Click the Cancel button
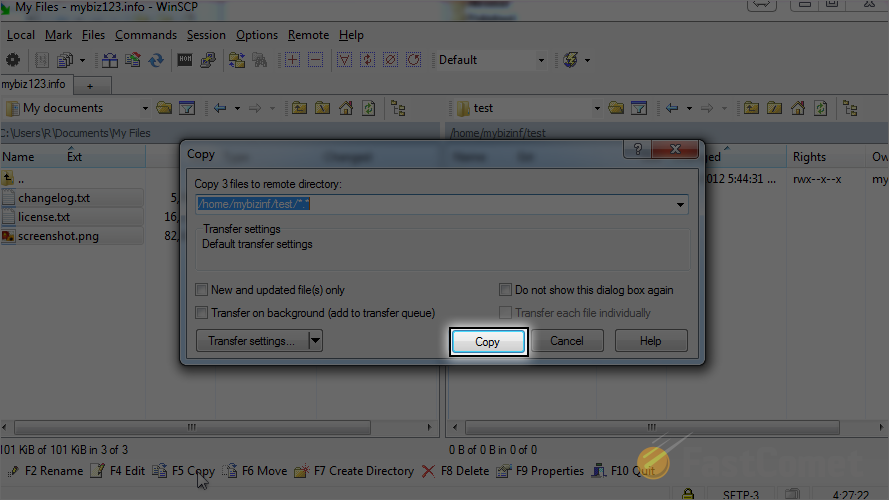The width and height of the screenshot is (889, 500). tap(567, 341)
